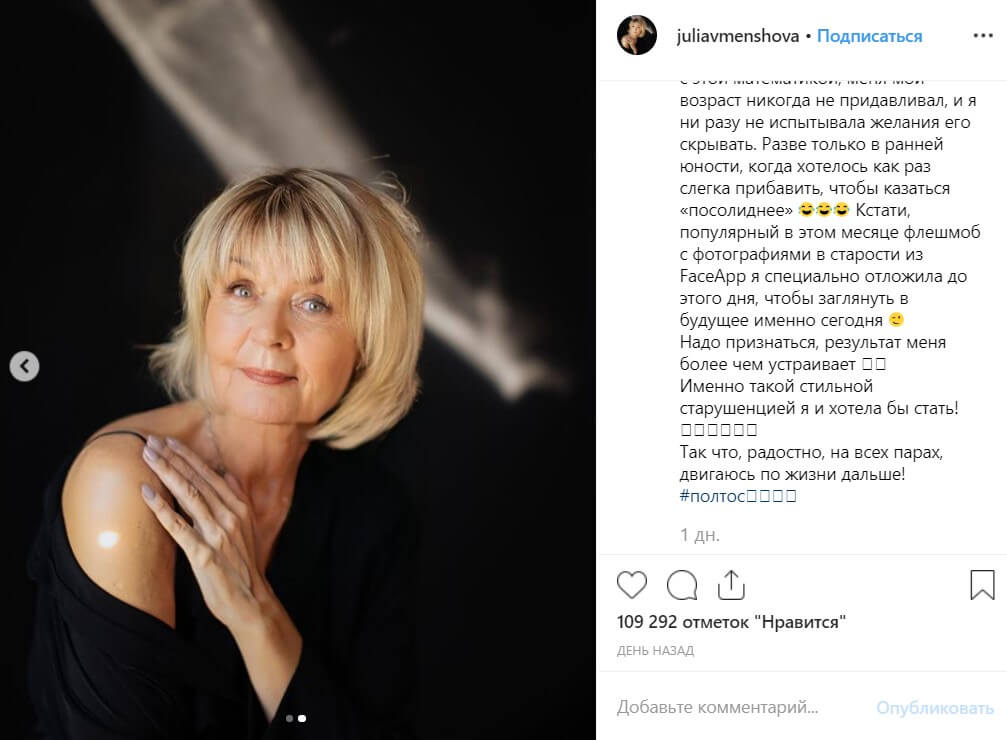
Task: Click the 1 дн. caption timestamp
Action: pos(699,534)
